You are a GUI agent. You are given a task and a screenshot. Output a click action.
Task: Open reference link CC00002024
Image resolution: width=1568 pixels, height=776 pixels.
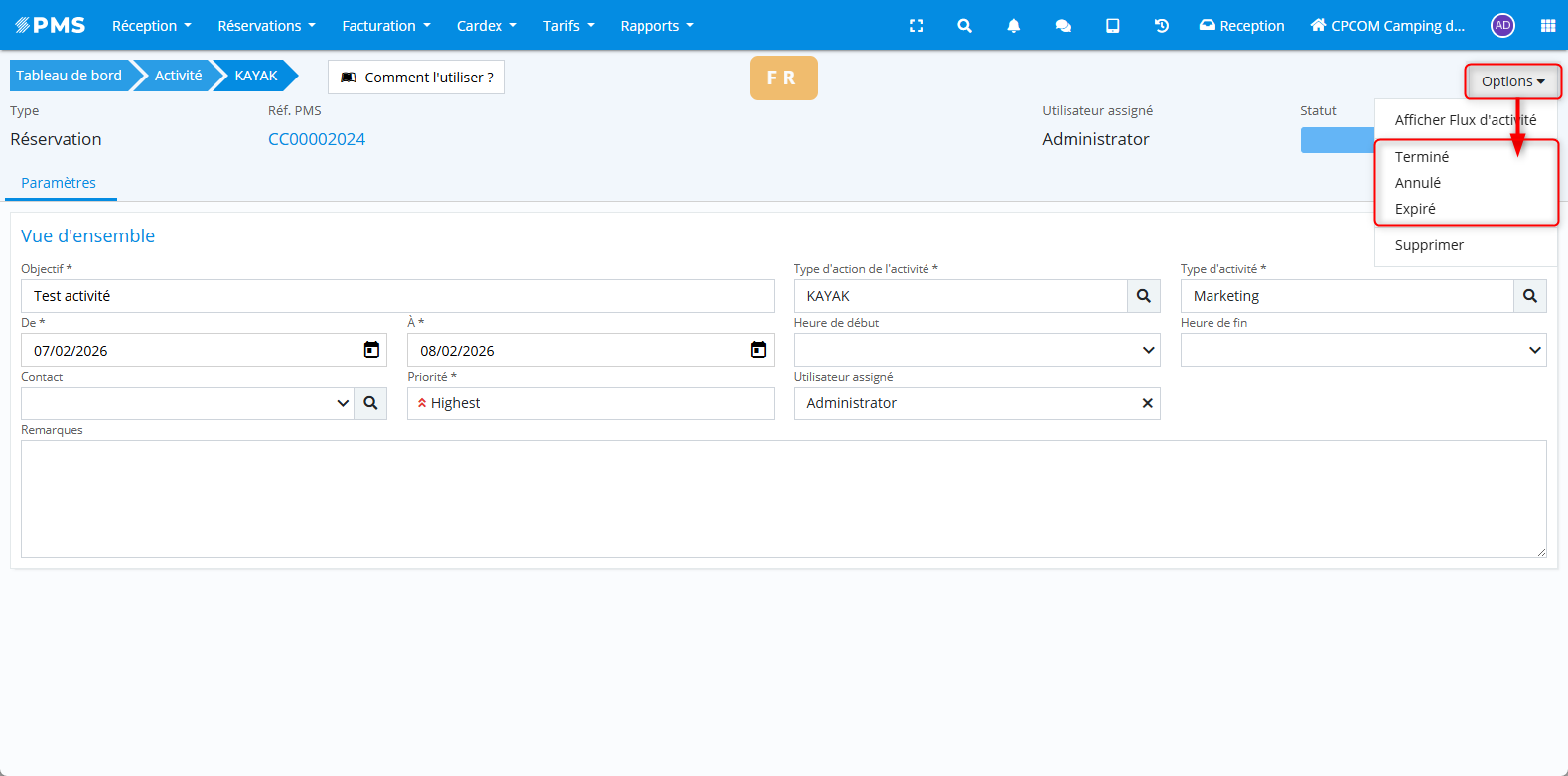point(317,139)
